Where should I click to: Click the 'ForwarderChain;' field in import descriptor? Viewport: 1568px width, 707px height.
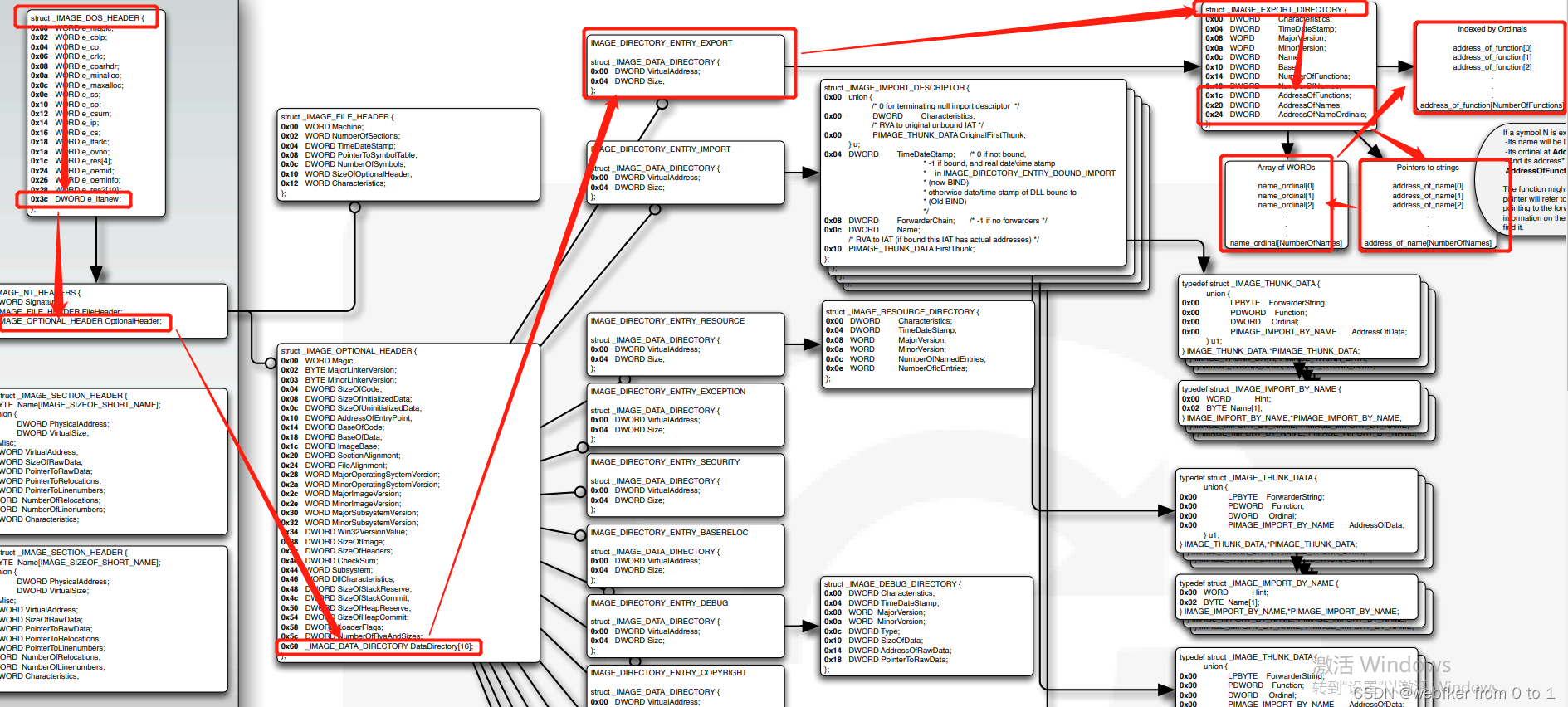click(x=926, y=221)
